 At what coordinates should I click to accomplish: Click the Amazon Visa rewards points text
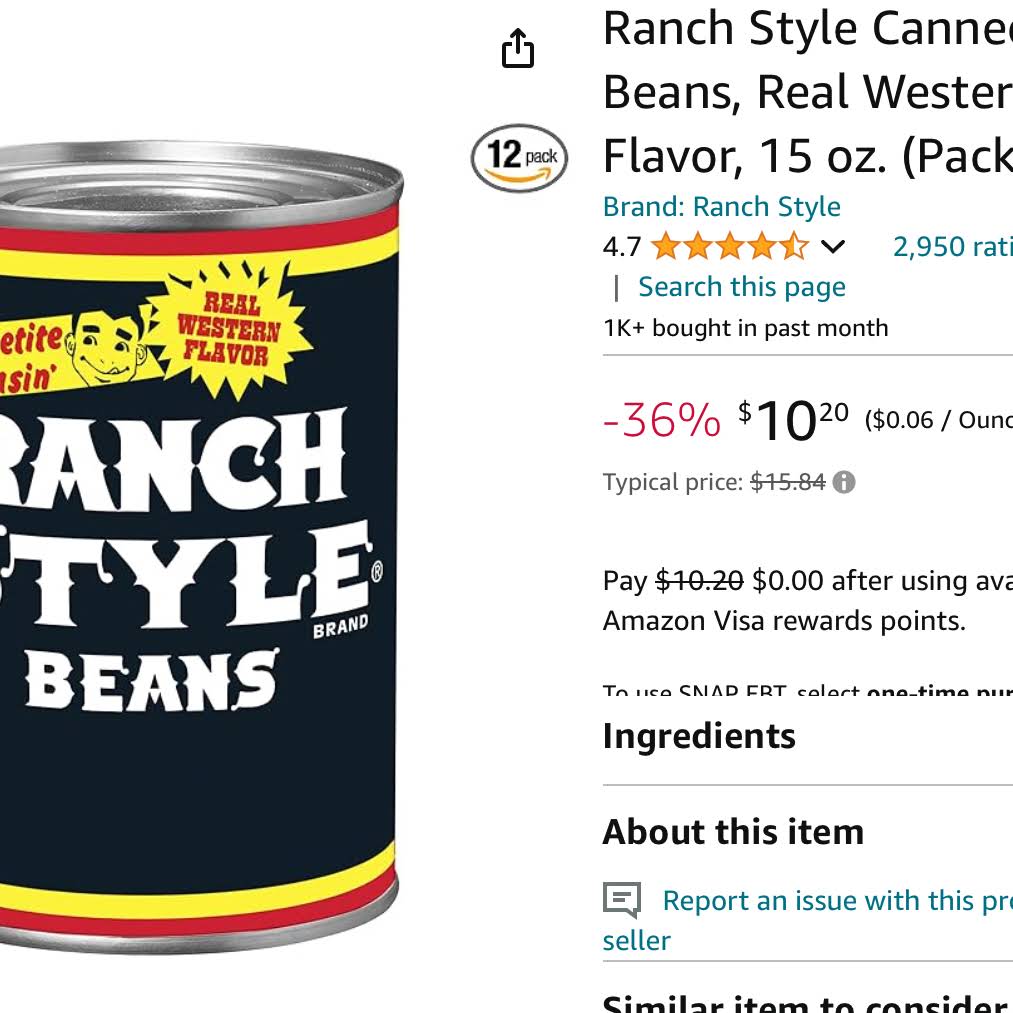pos(784,621)
